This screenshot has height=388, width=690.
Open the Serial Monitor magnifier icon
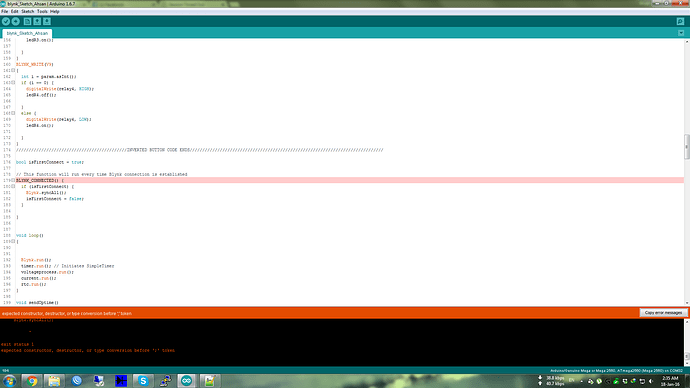click(x=680, y=22)
